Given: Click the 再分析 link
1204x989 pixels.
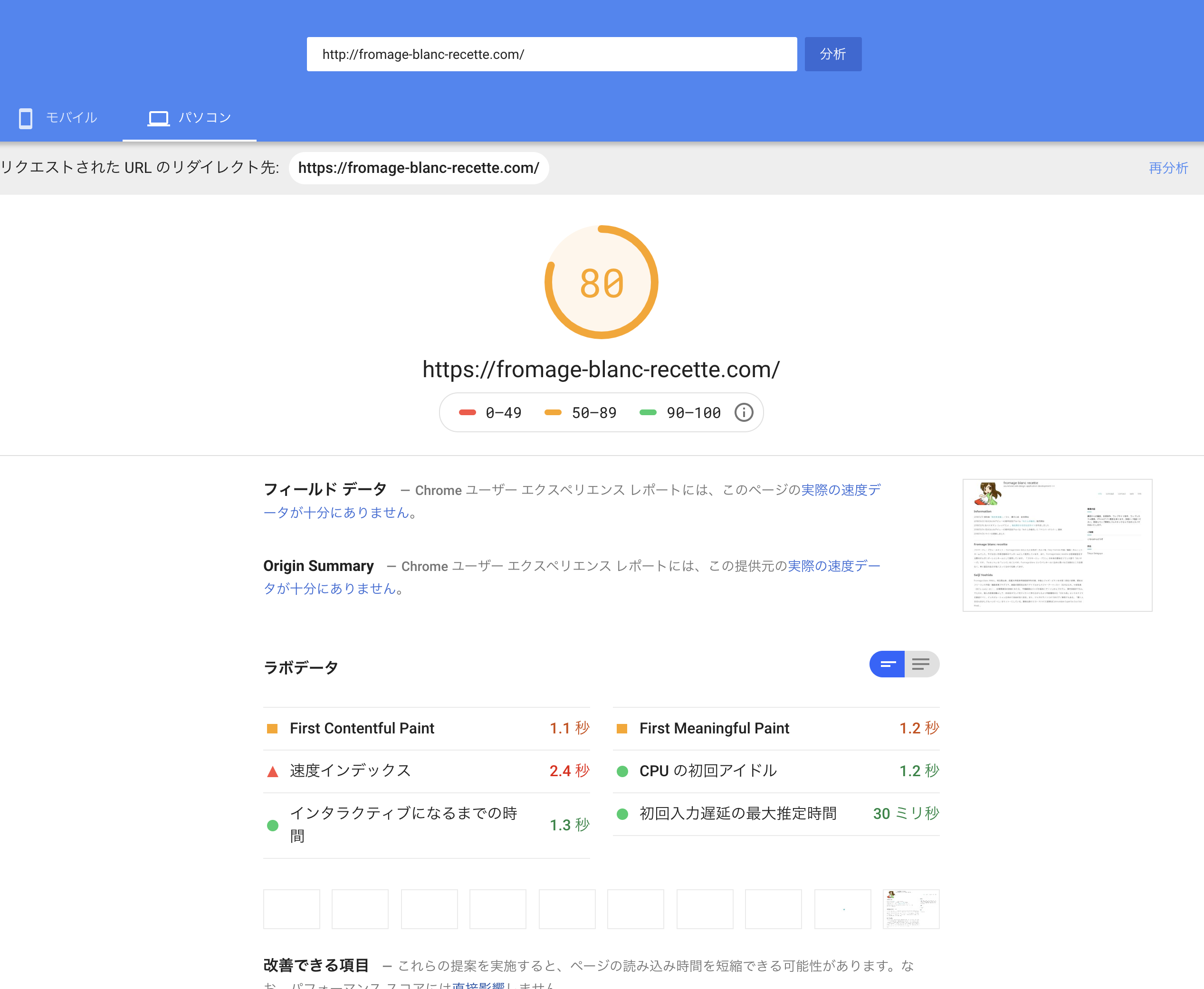Looking at the screenshot, I should coord(1167,168).
